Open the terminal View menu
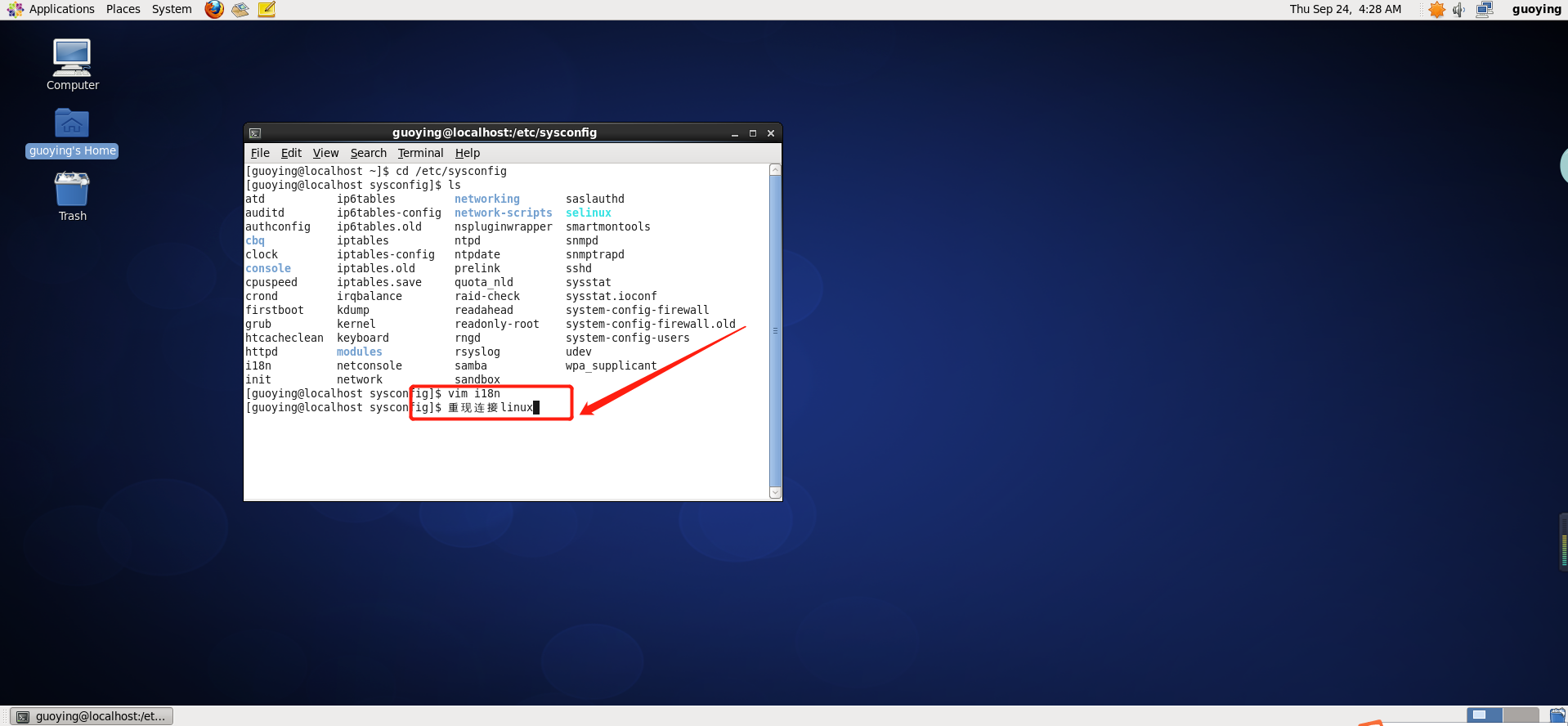The height and width of the screenshot is (726, 1568). [x=325, y=153]
